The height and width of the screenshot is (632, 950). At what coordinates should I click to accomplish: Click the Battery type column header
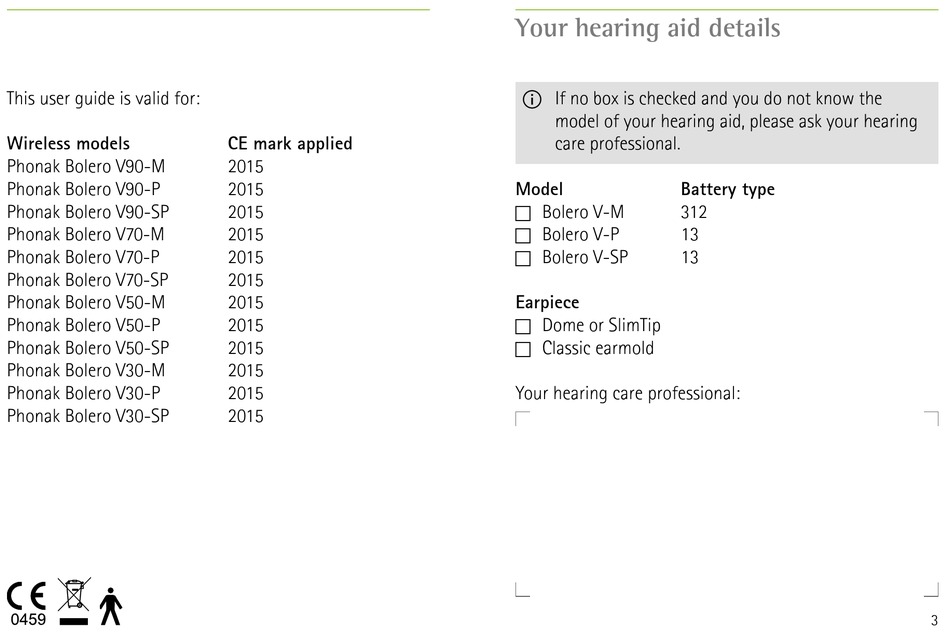point(728,190)
